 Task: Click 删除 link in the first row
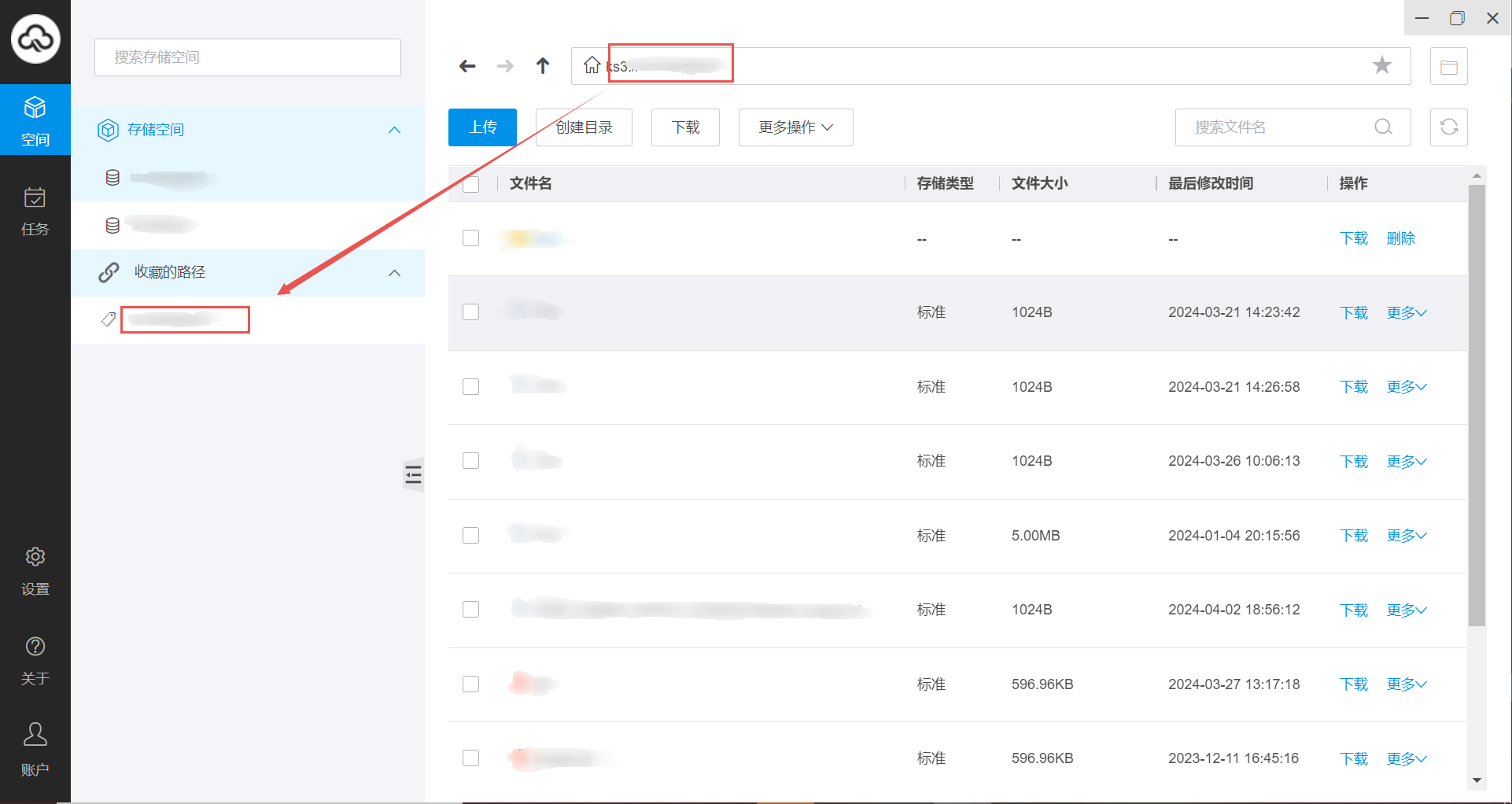point(1400,238)
